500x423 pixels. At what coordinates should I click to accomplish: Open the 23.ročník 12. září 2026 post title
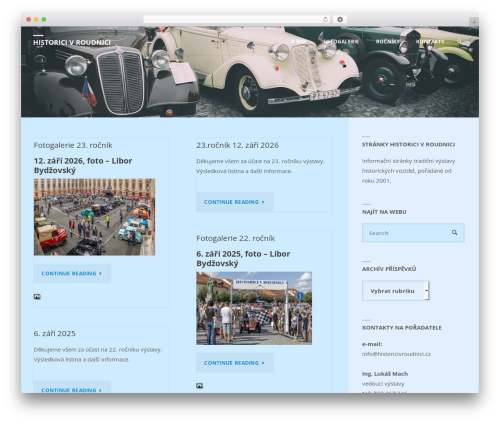tap(237, 145)
